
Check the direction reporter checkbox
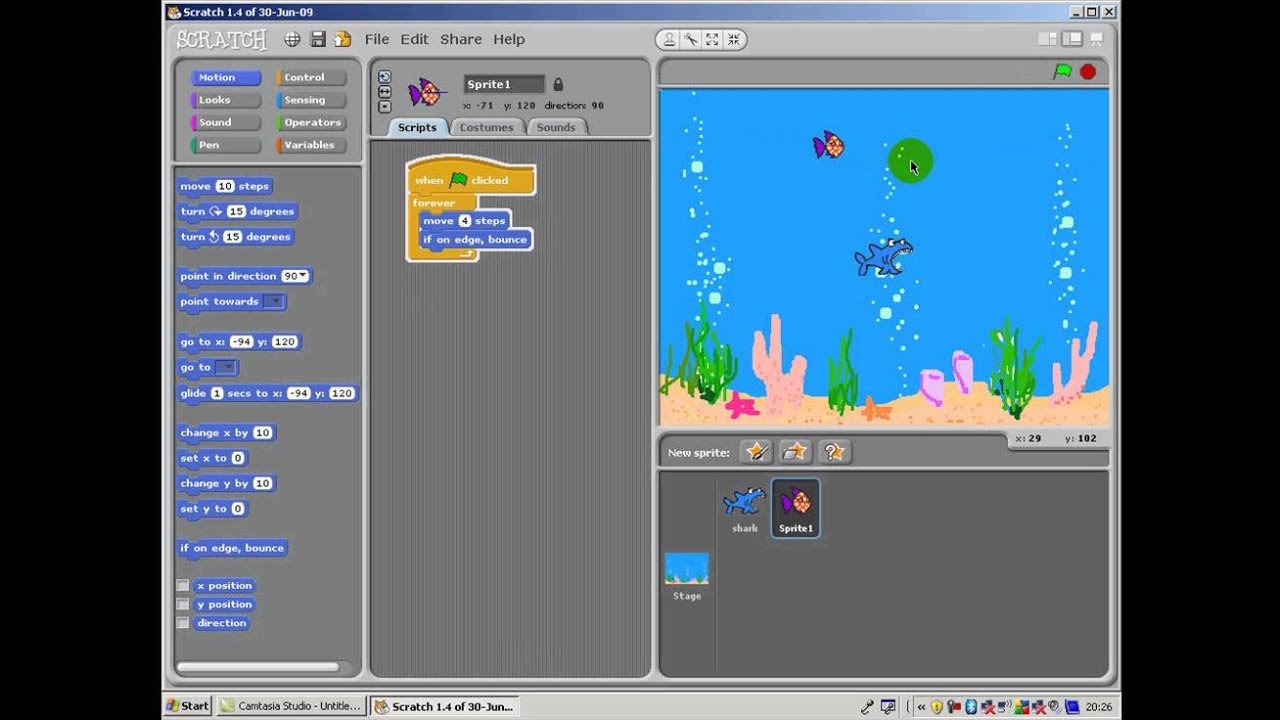183,623
